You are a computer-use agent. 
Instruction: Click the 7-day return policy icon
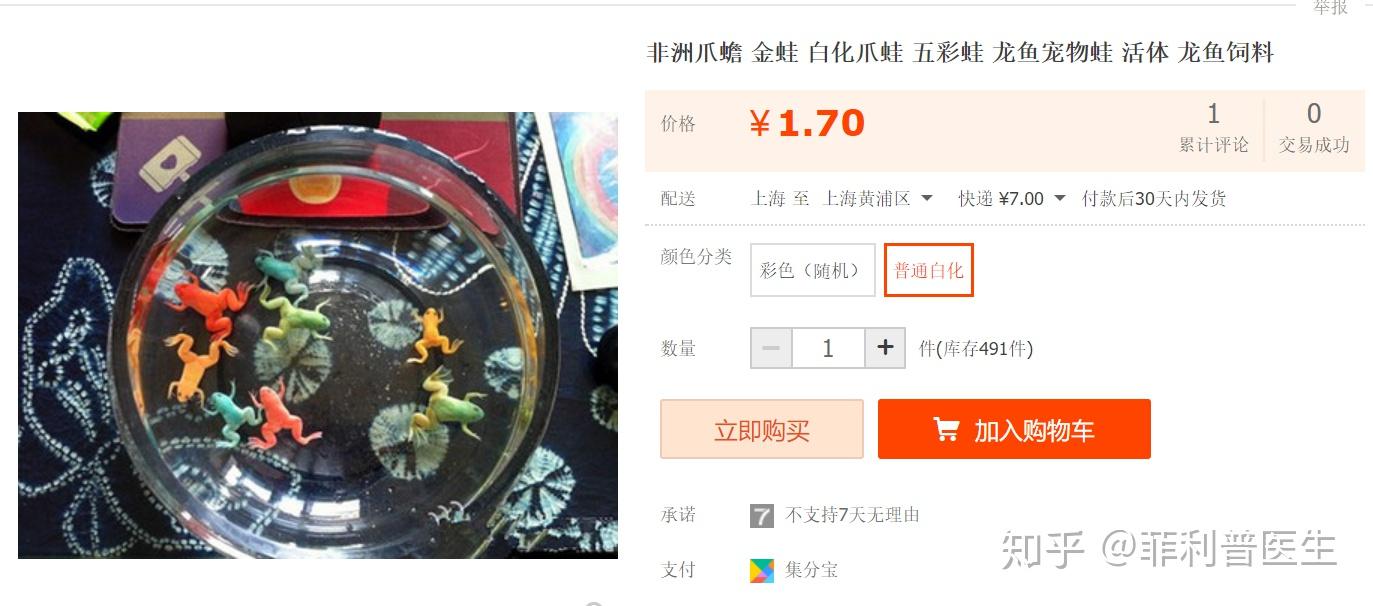pos(762,516)
